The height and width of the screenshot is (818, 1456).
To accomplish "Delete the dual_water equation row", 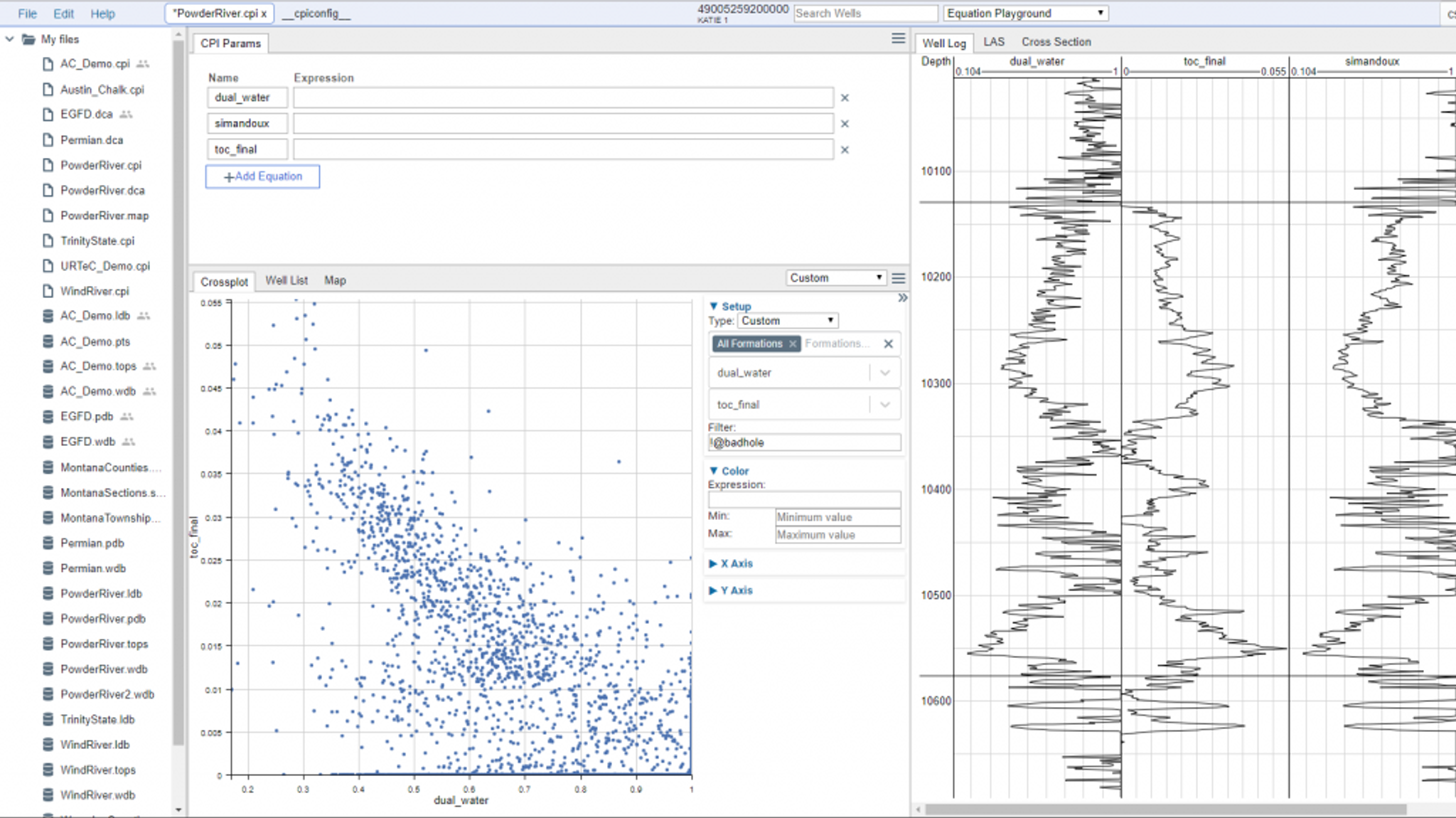I will point(845,98).
